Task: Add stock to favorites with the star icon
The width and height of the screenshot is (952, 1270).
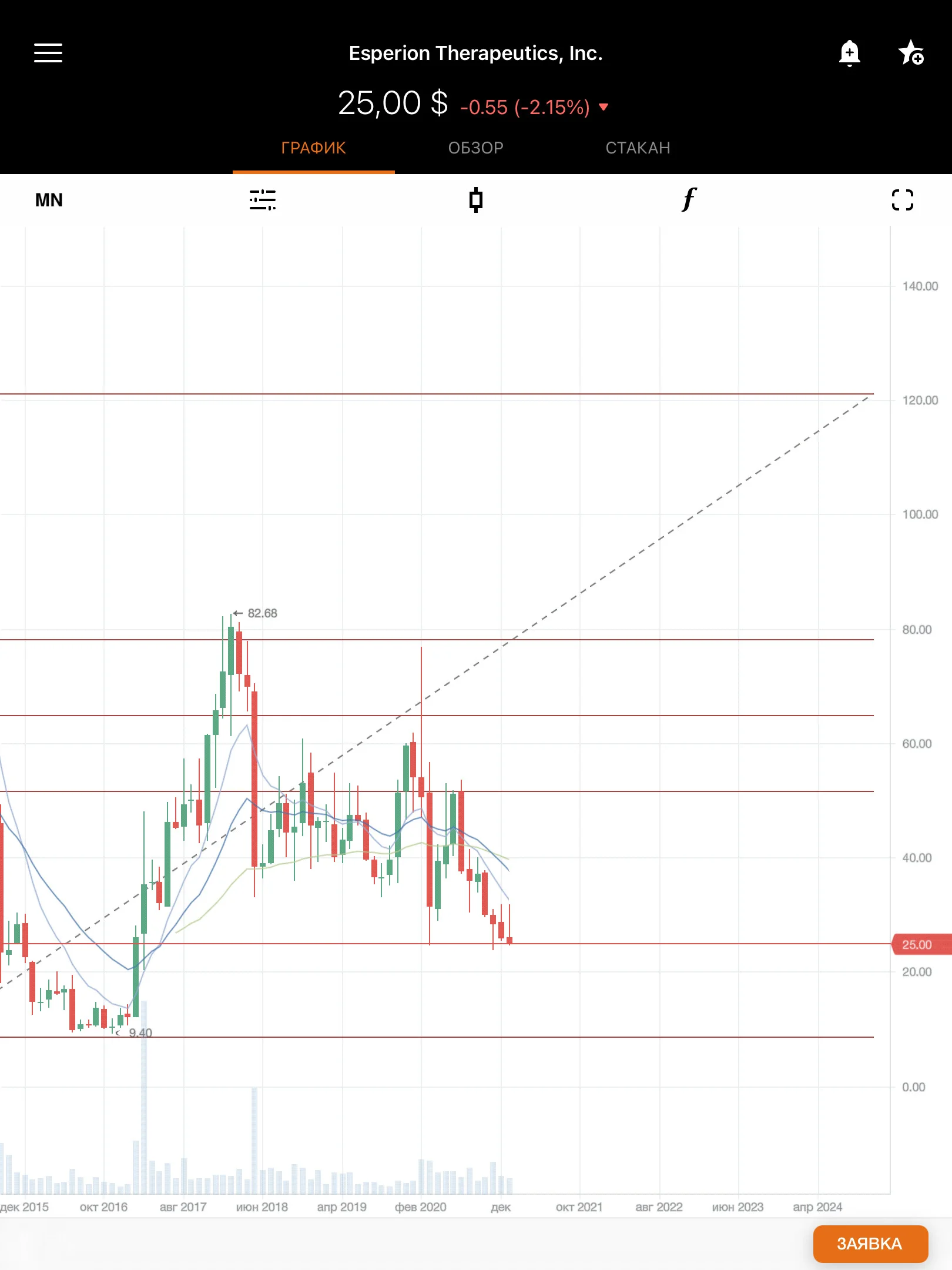Action: 911,53
